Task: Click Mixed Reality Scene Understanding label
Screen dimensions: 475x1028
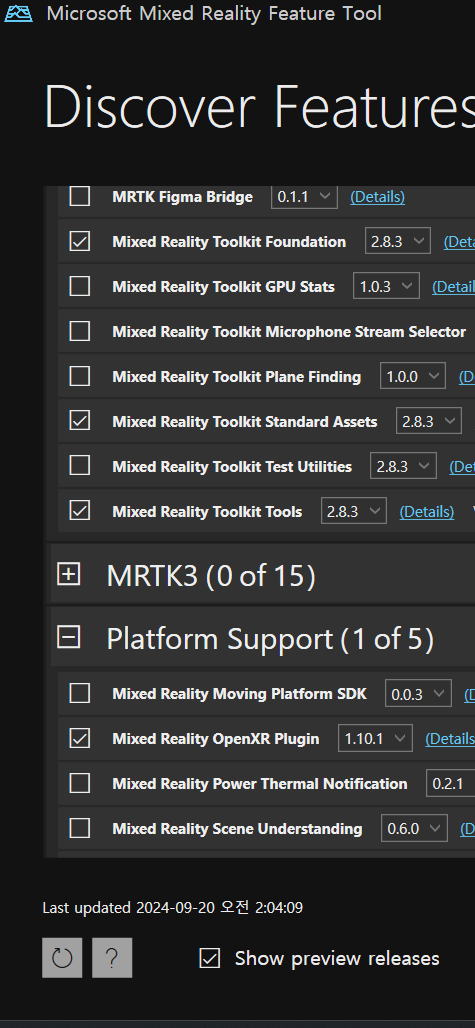Action: point(237,828)
